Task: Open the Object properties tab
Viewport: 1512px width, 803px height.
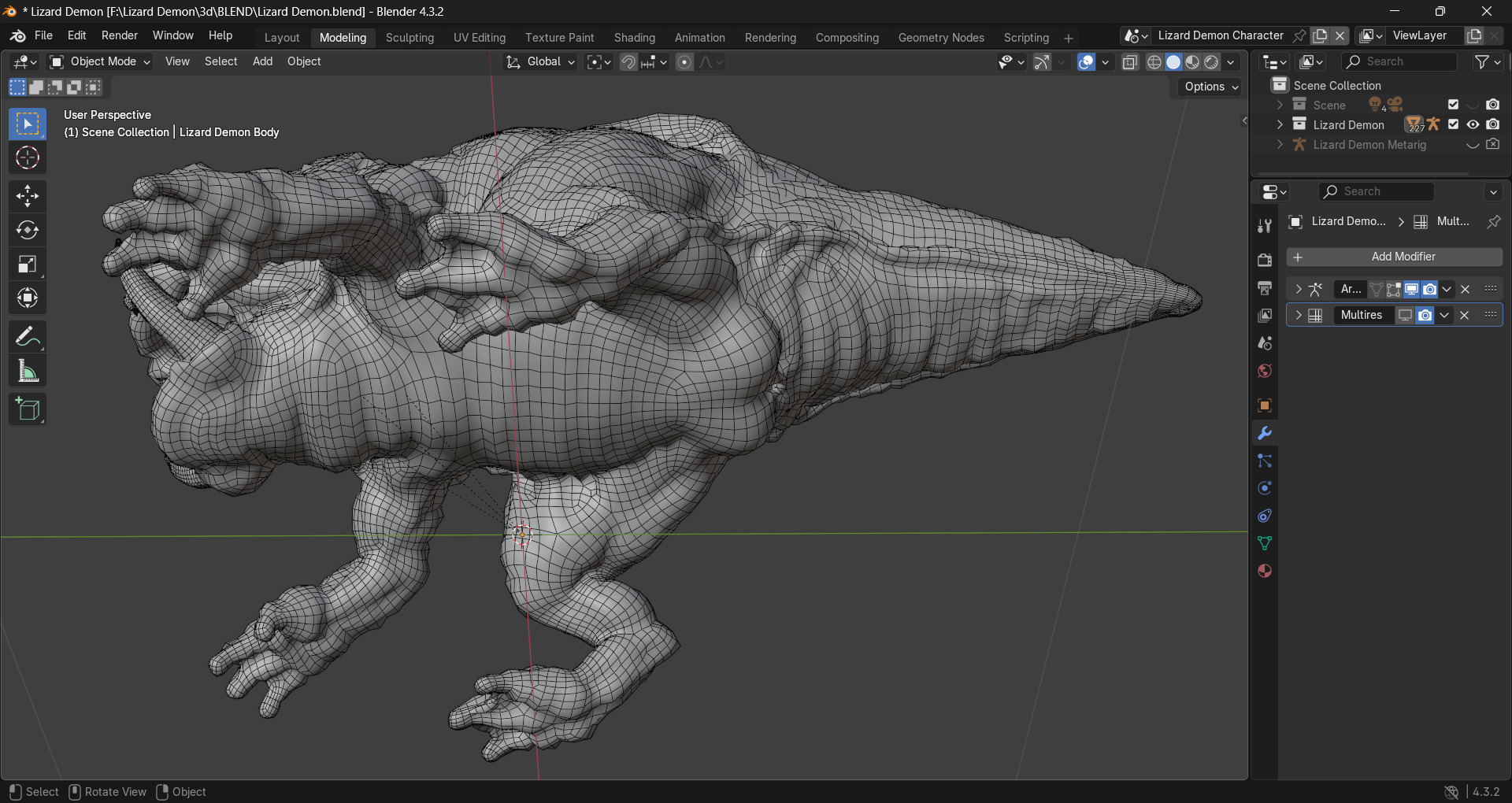Action: [x=1265, y=405]
